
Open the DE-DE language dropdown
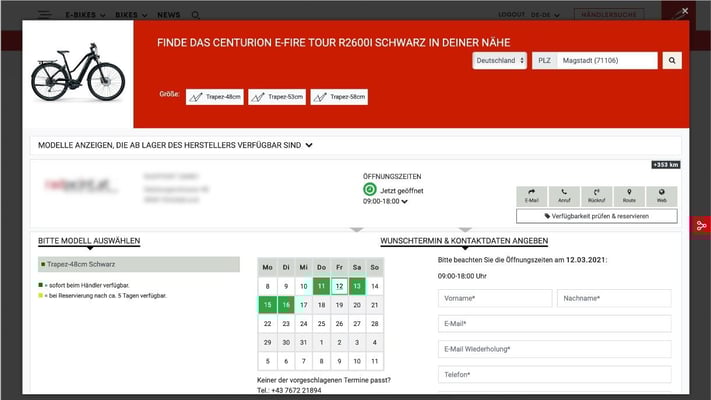(x=545, y=15)
